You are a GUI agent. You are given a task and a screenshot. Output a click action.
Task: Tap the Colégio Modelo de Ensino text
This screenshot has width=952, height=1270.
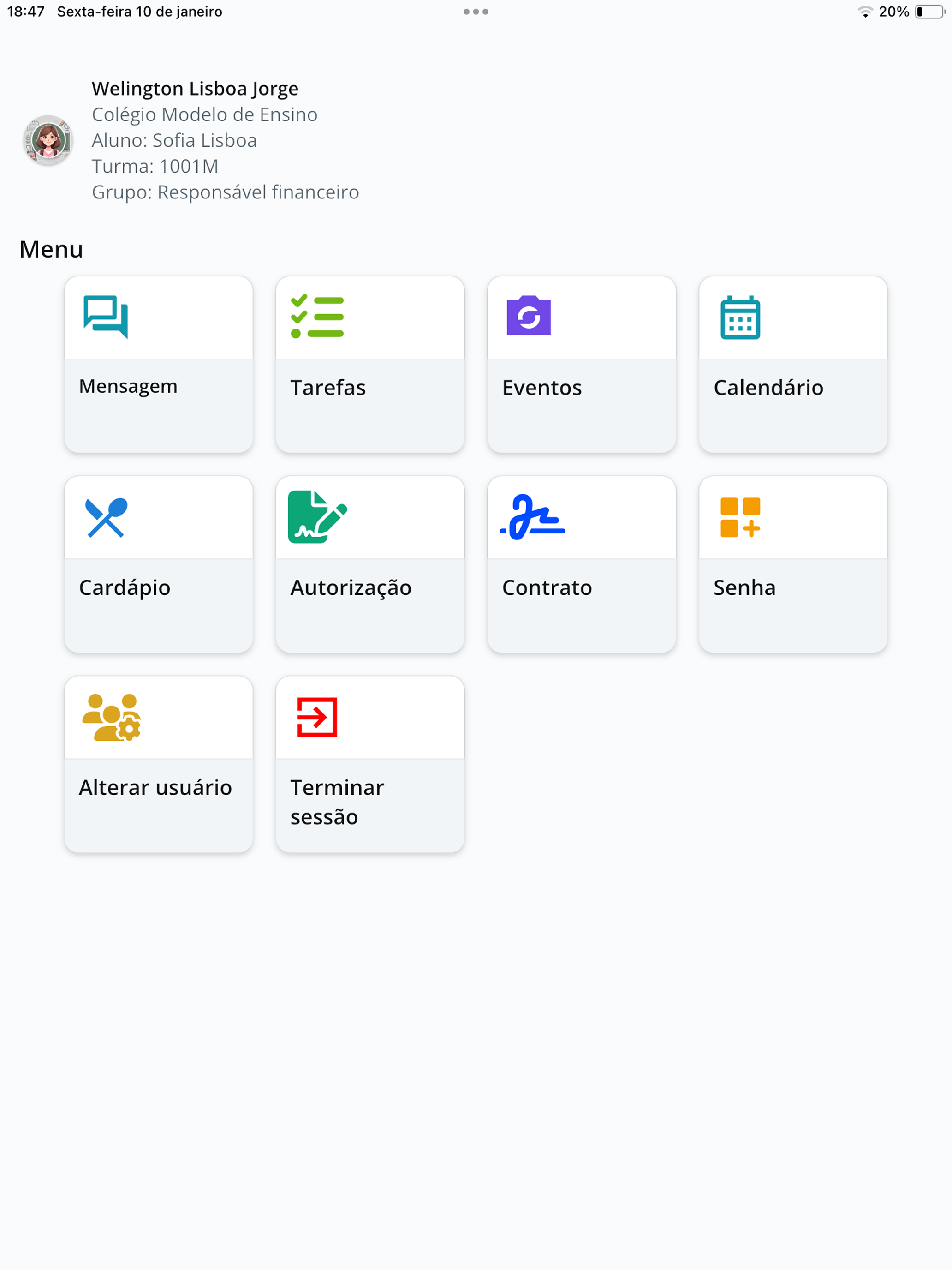coord(205,114)
